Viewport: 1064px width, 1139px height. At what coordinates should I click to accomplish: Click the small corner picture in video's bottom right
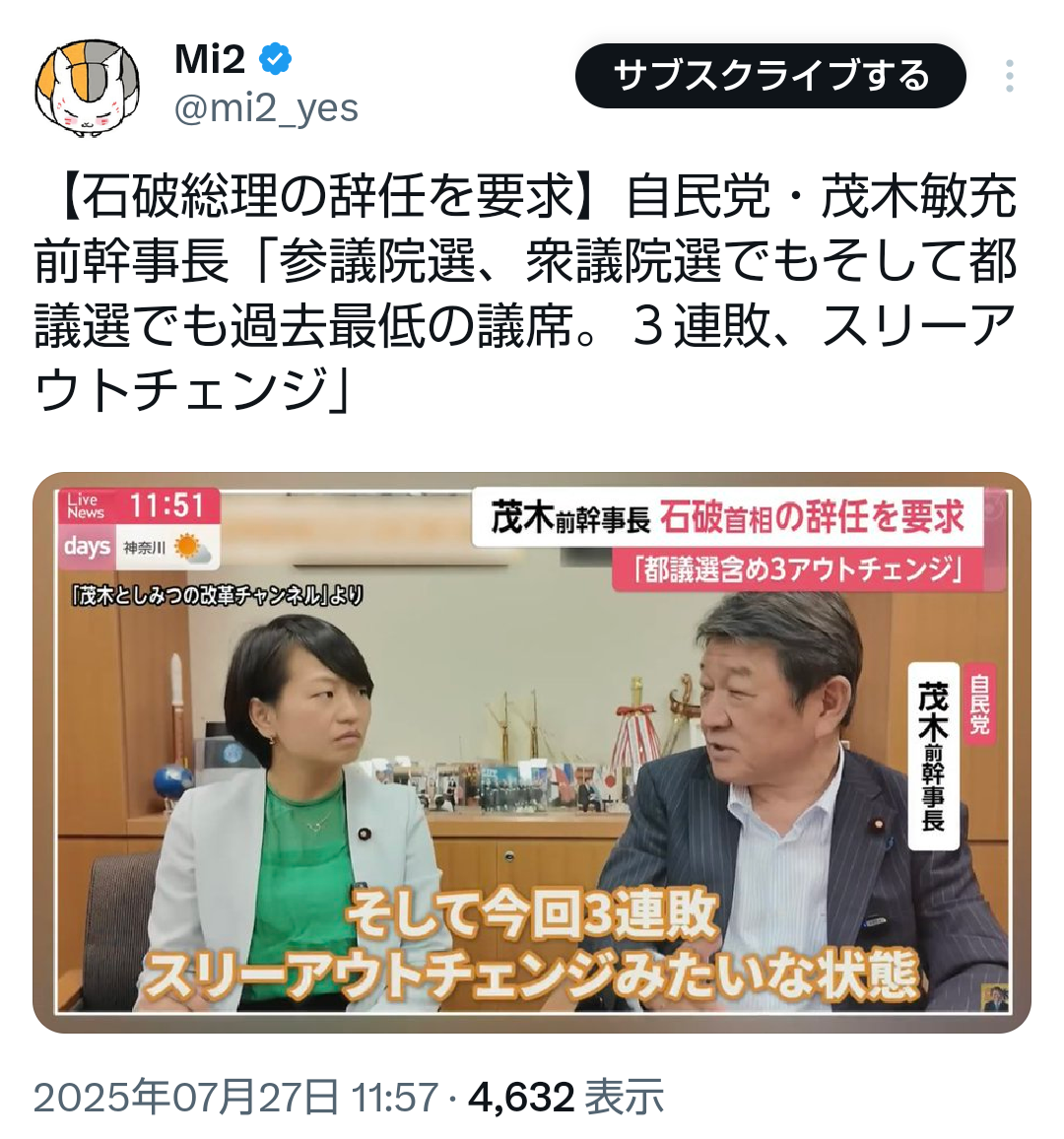pyautogui.click(x=993, y=997)
